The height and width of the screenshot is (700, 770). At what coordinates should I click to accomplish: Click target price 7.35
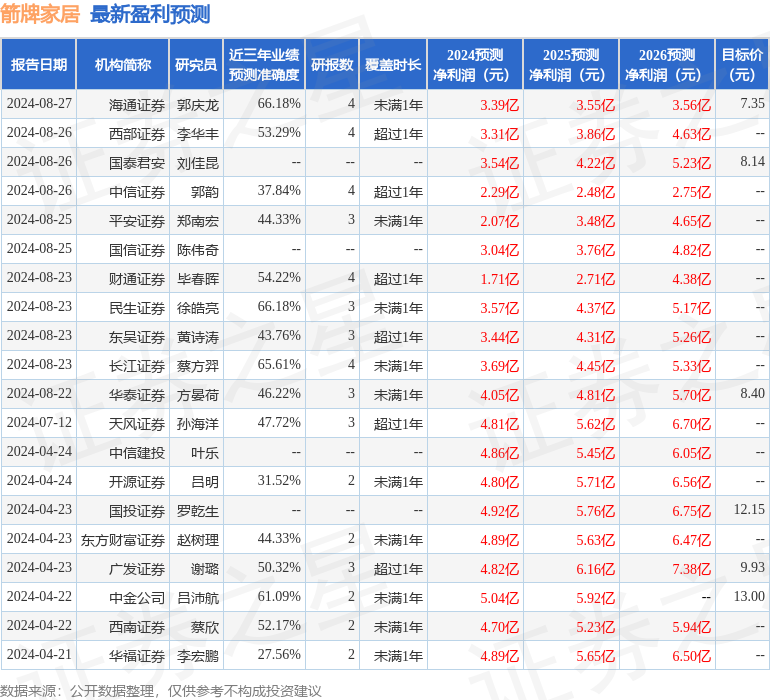752,104
